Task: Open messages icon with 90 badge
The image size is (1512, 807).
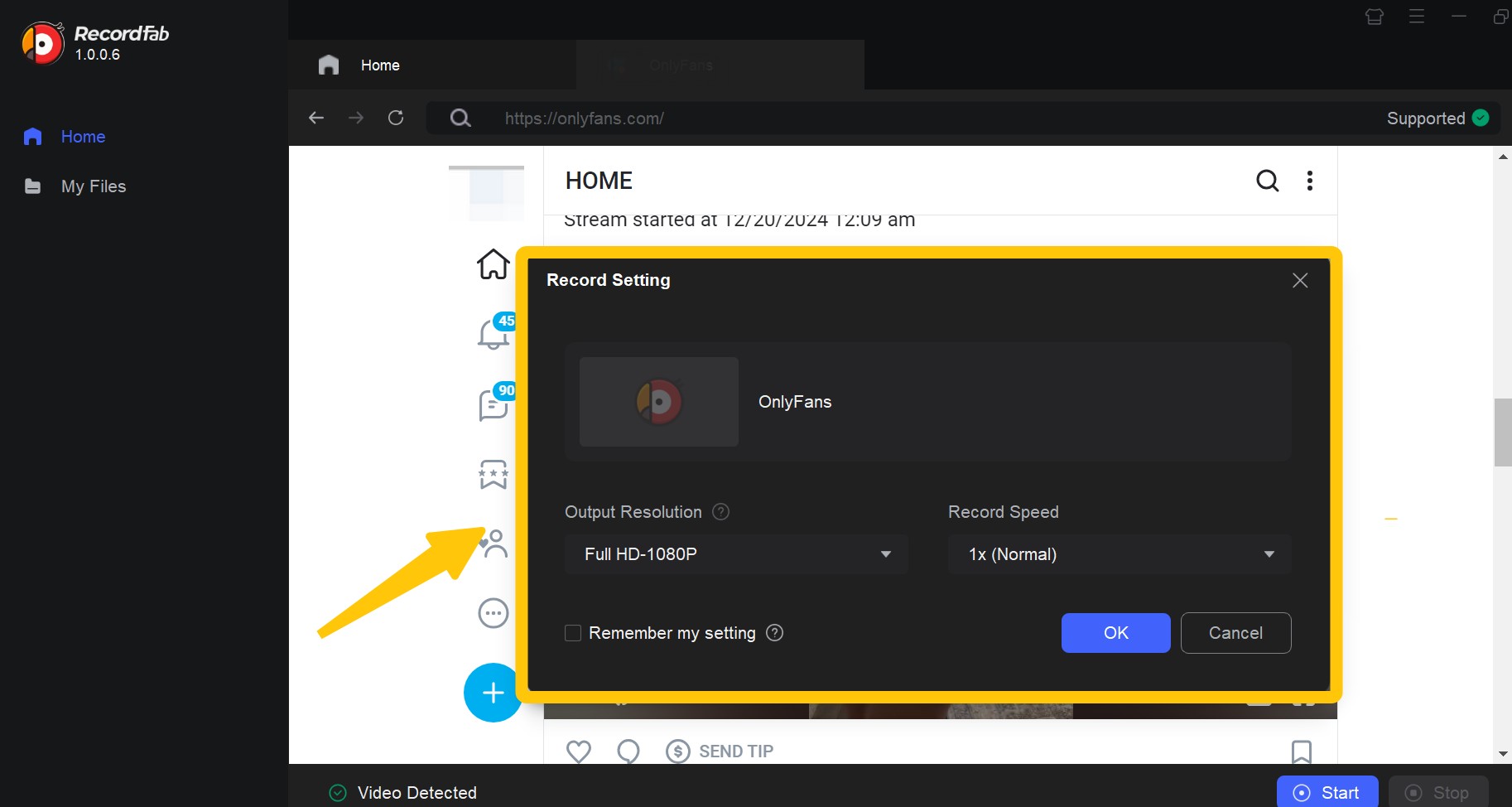Action: [x=494, y=403]
